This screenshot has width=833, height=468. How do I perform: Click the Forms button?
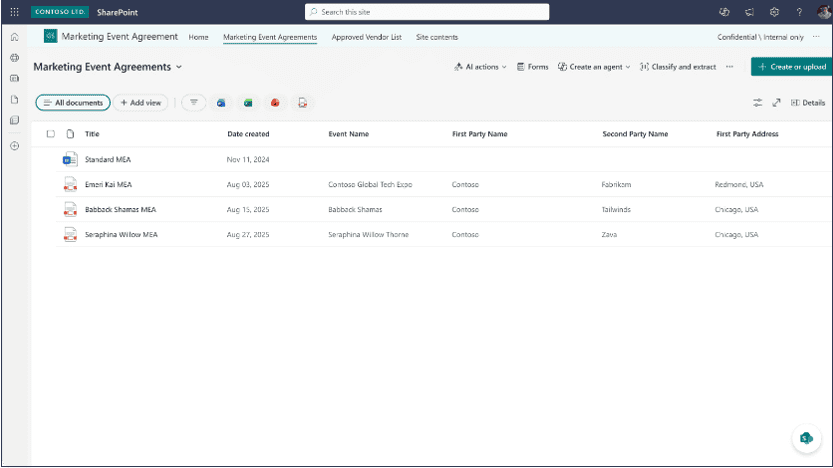pos(532,67)
